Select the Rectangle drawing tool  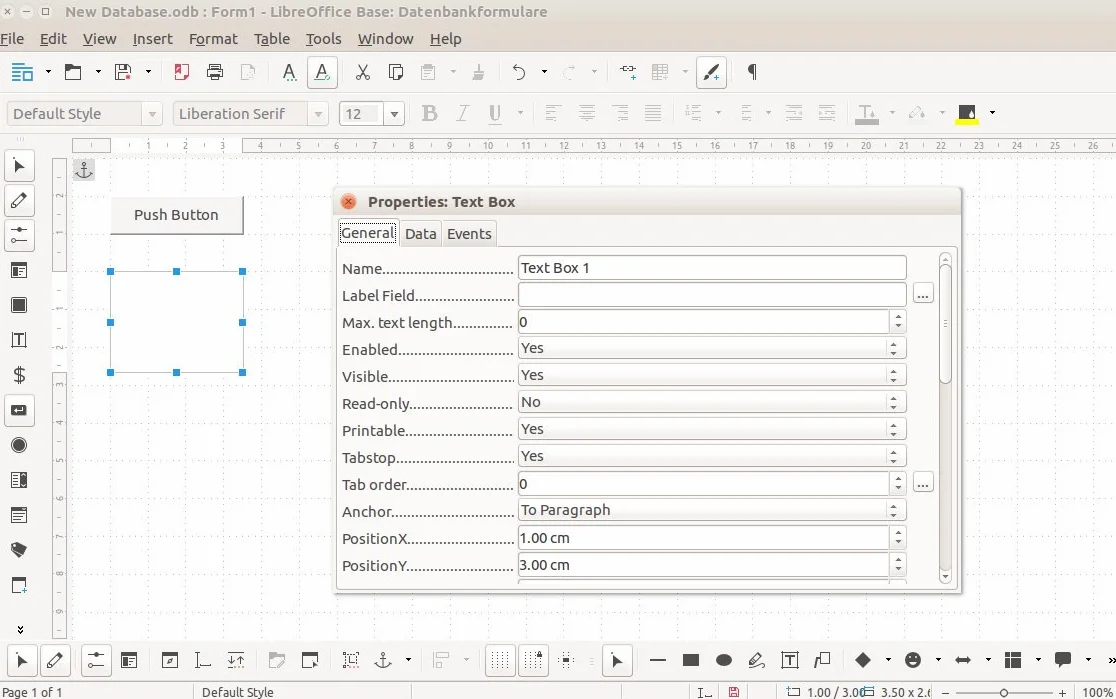coord(690,661)
